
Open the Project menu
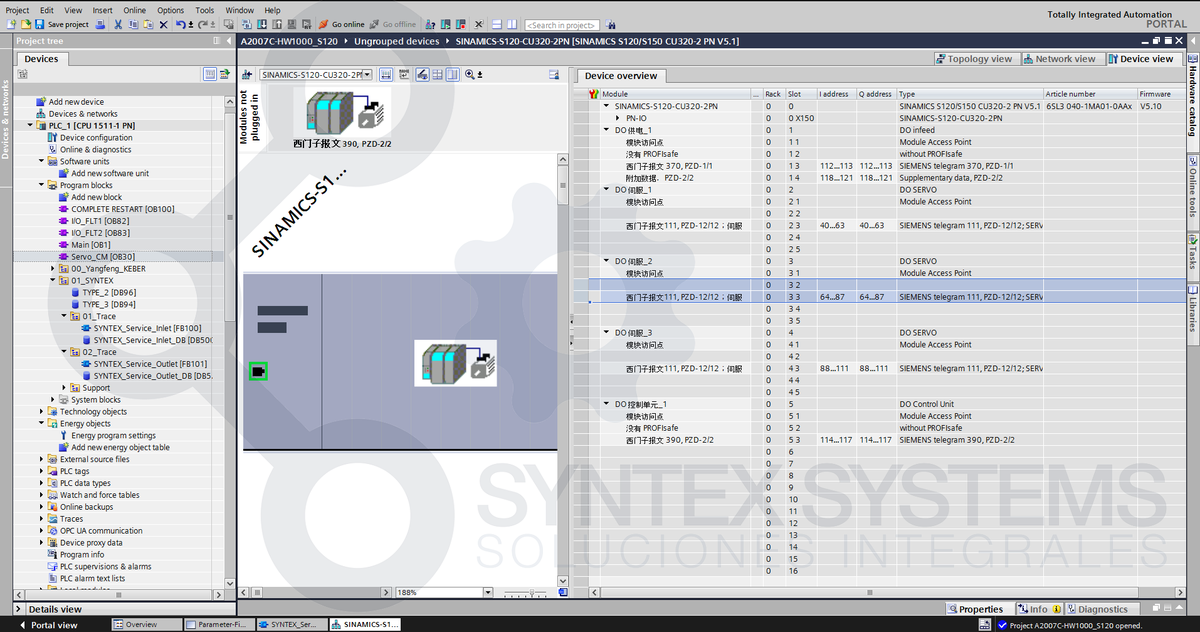17,10
